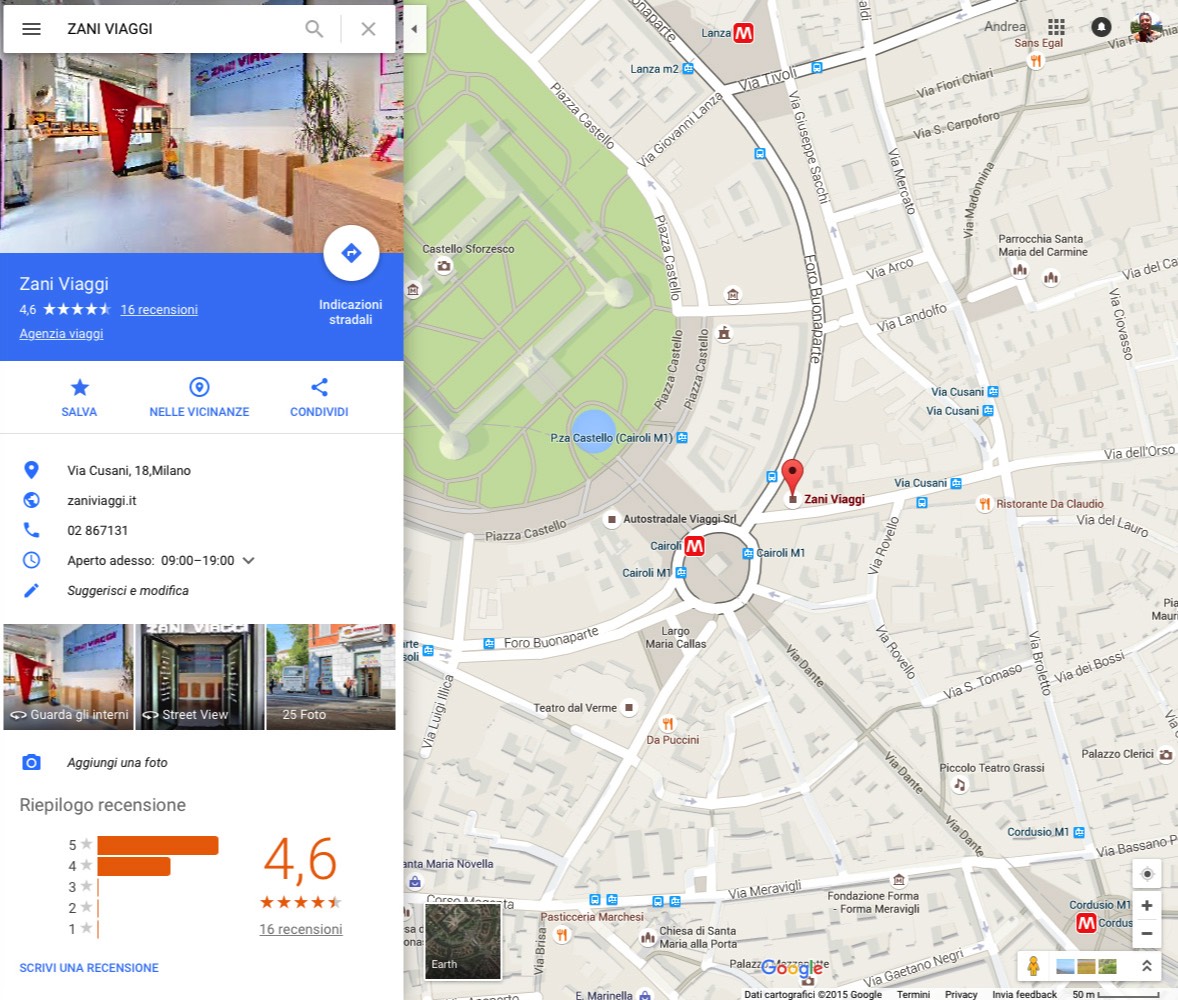This screenshot has width=1178, height=1000.
Task: Get directions with the blue arrow button
Action: tap(351, 253)
